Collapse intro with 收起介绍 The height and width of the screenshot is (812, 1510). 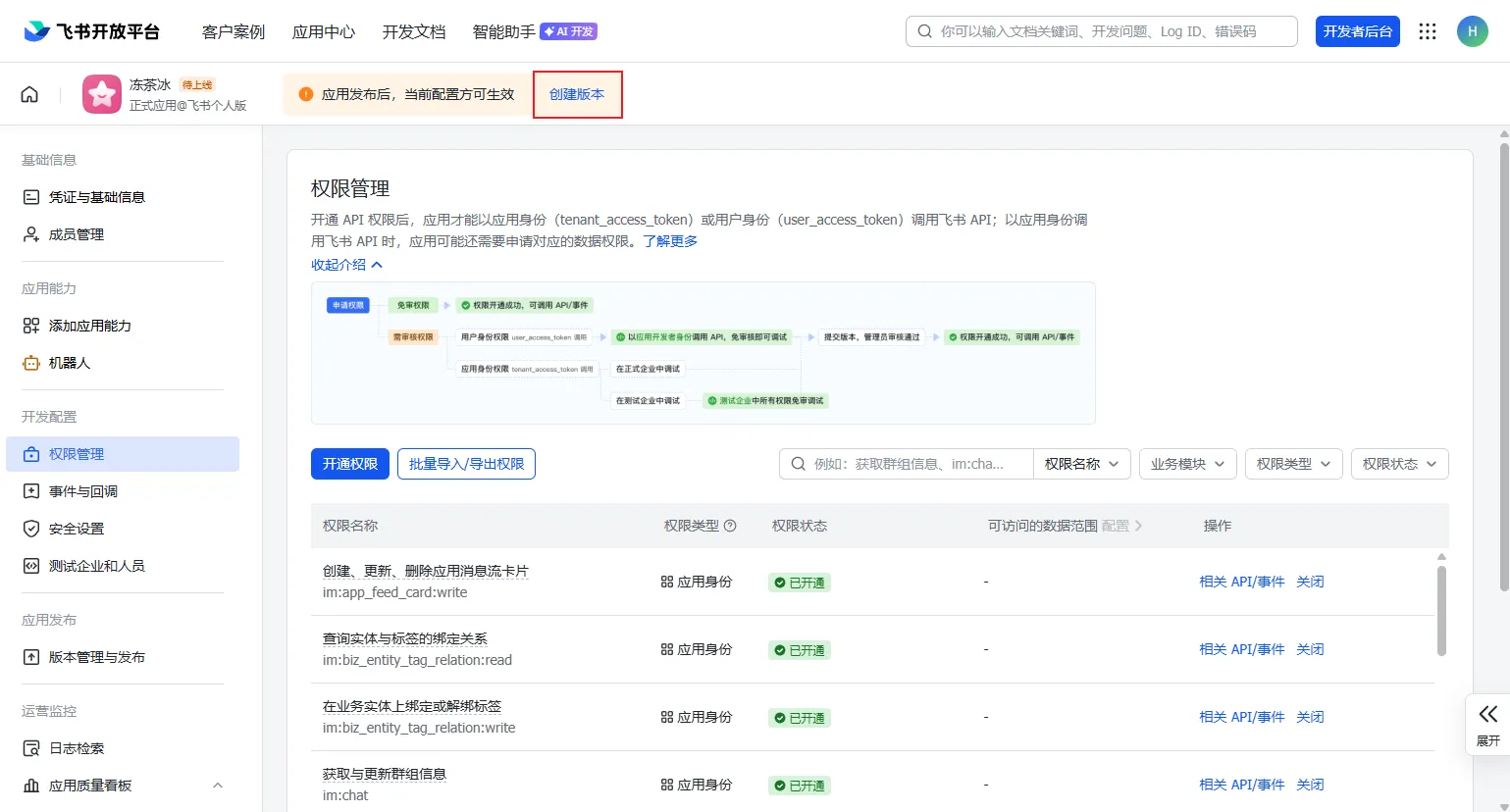[346, 265]
